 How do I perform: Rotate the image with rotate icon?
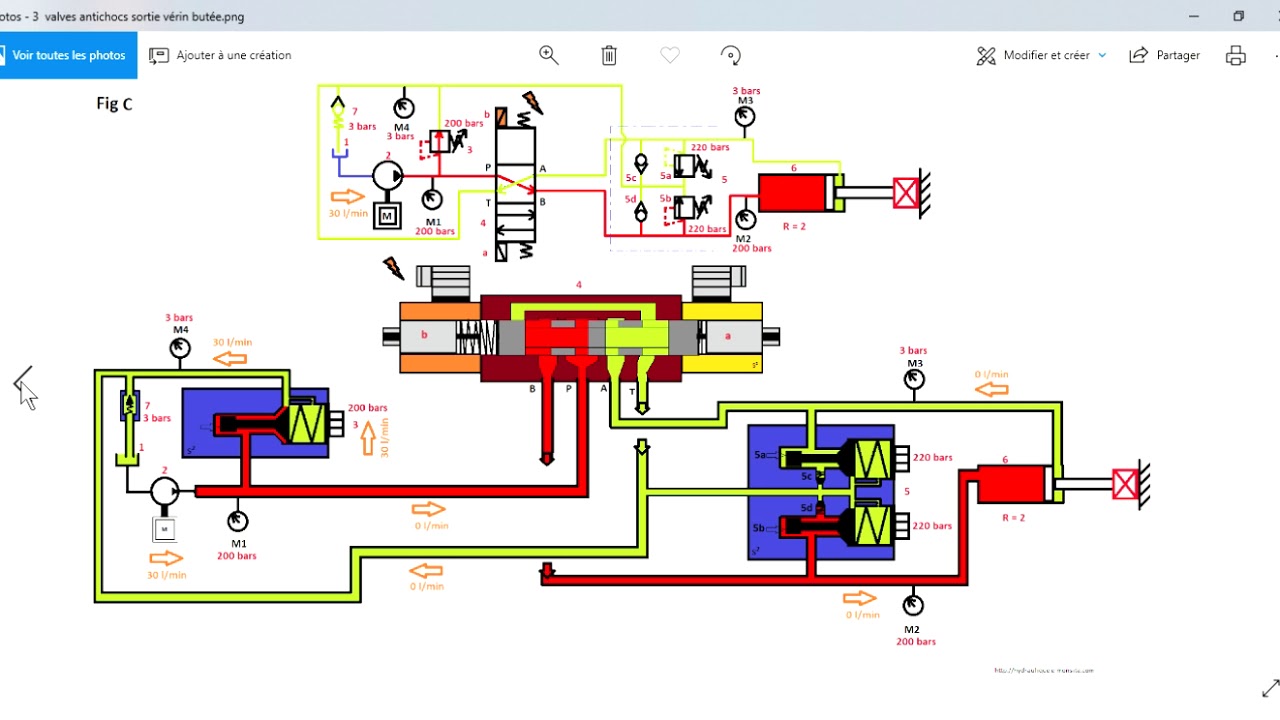point(731,55)
